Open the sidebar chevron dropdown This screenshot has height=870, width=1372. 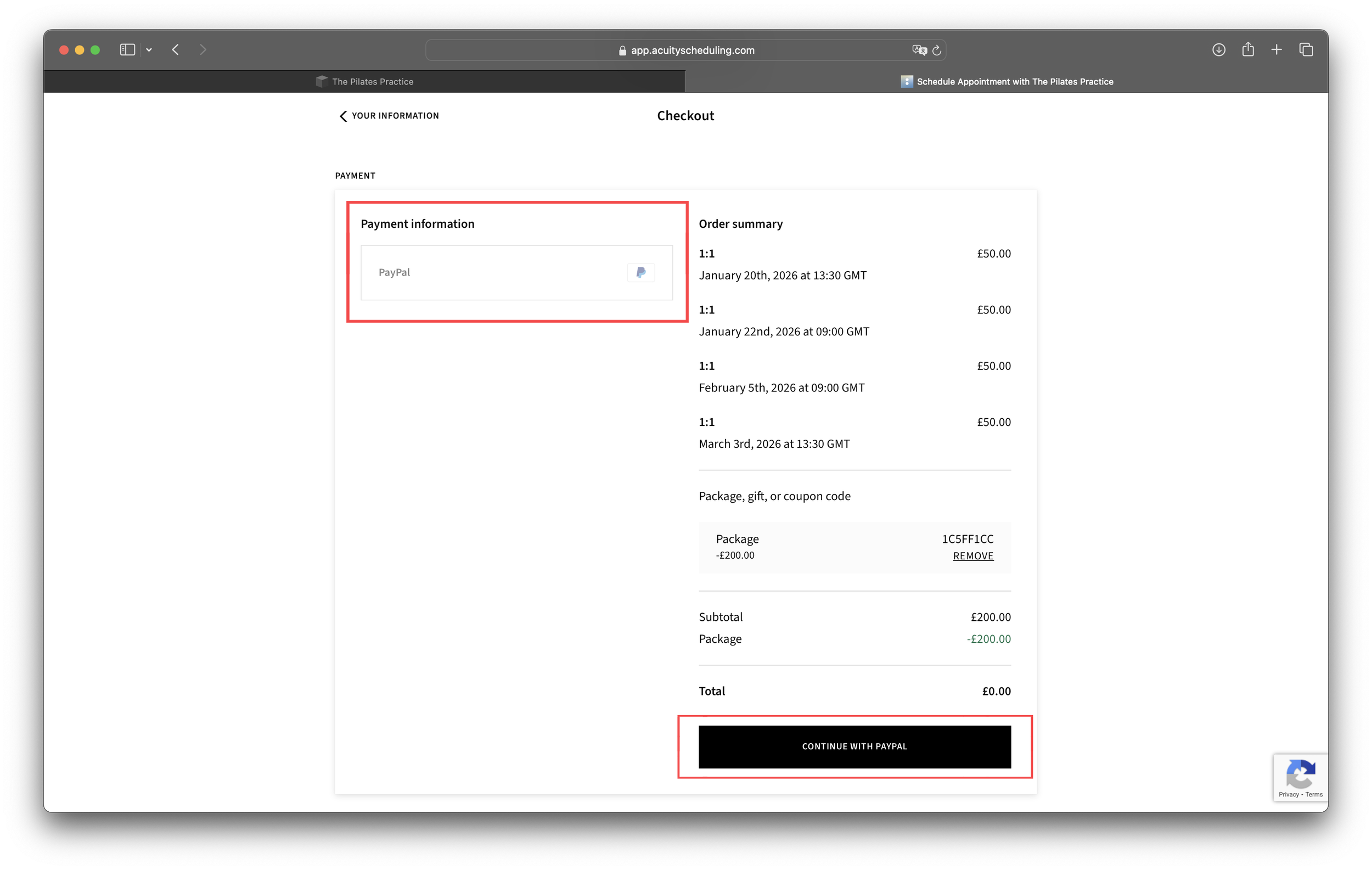click(x=149, y=49)
